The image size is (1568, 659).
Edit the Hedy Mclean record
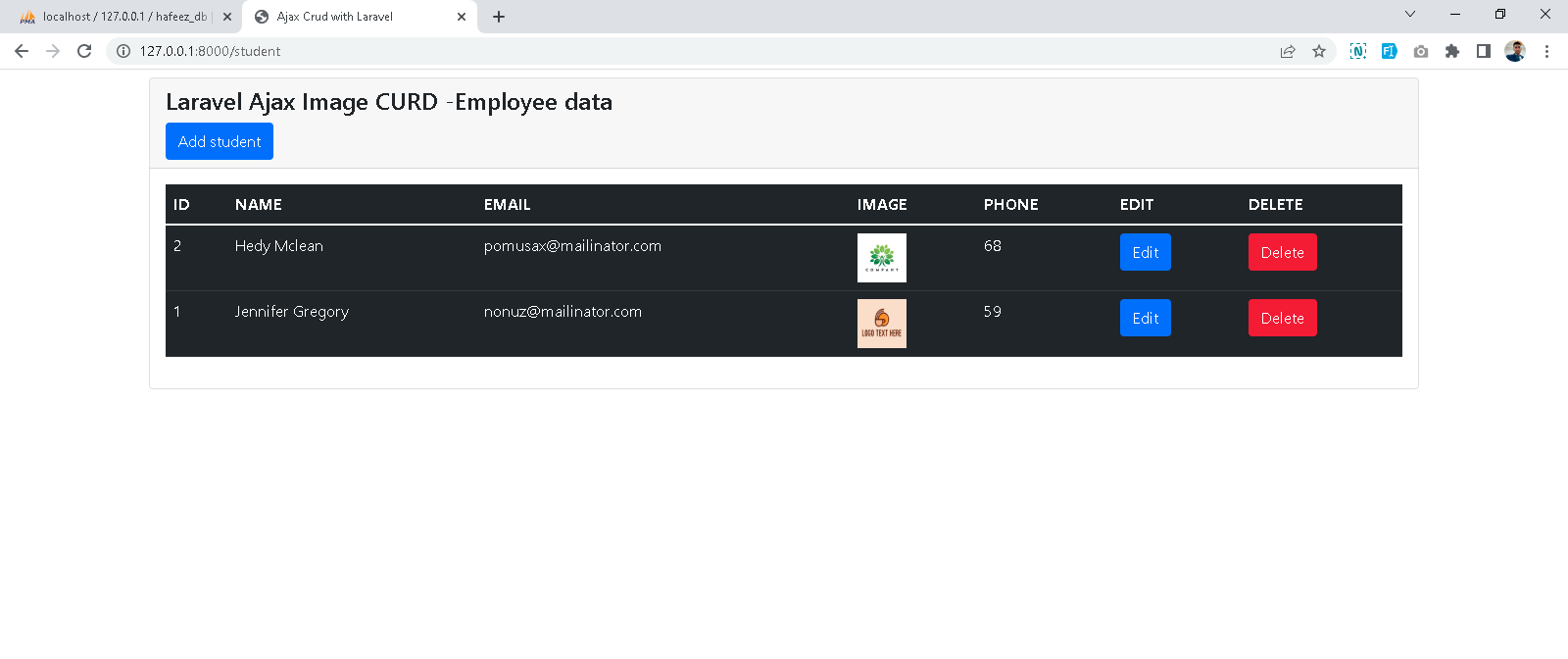[1146, 252]
